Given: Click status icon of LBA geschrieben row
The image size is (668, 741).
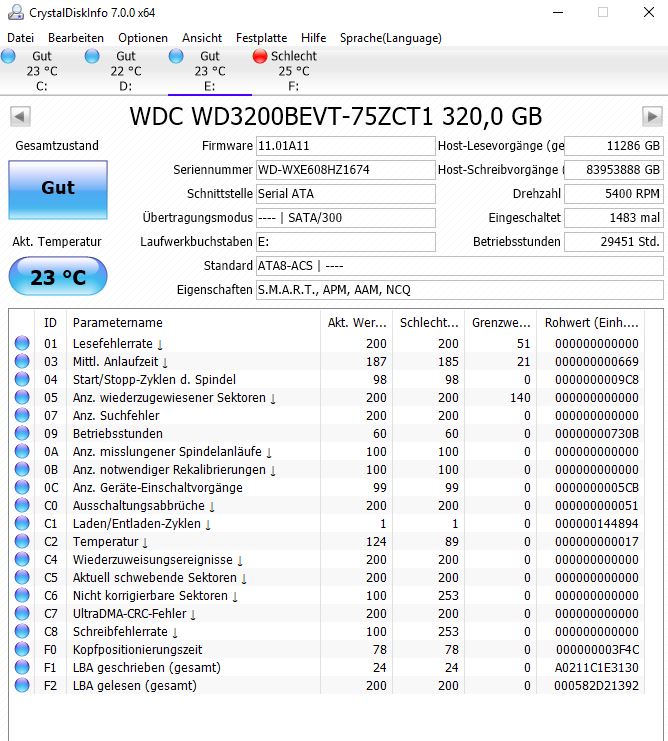Looking at the screenshot, I should [22, 667].
